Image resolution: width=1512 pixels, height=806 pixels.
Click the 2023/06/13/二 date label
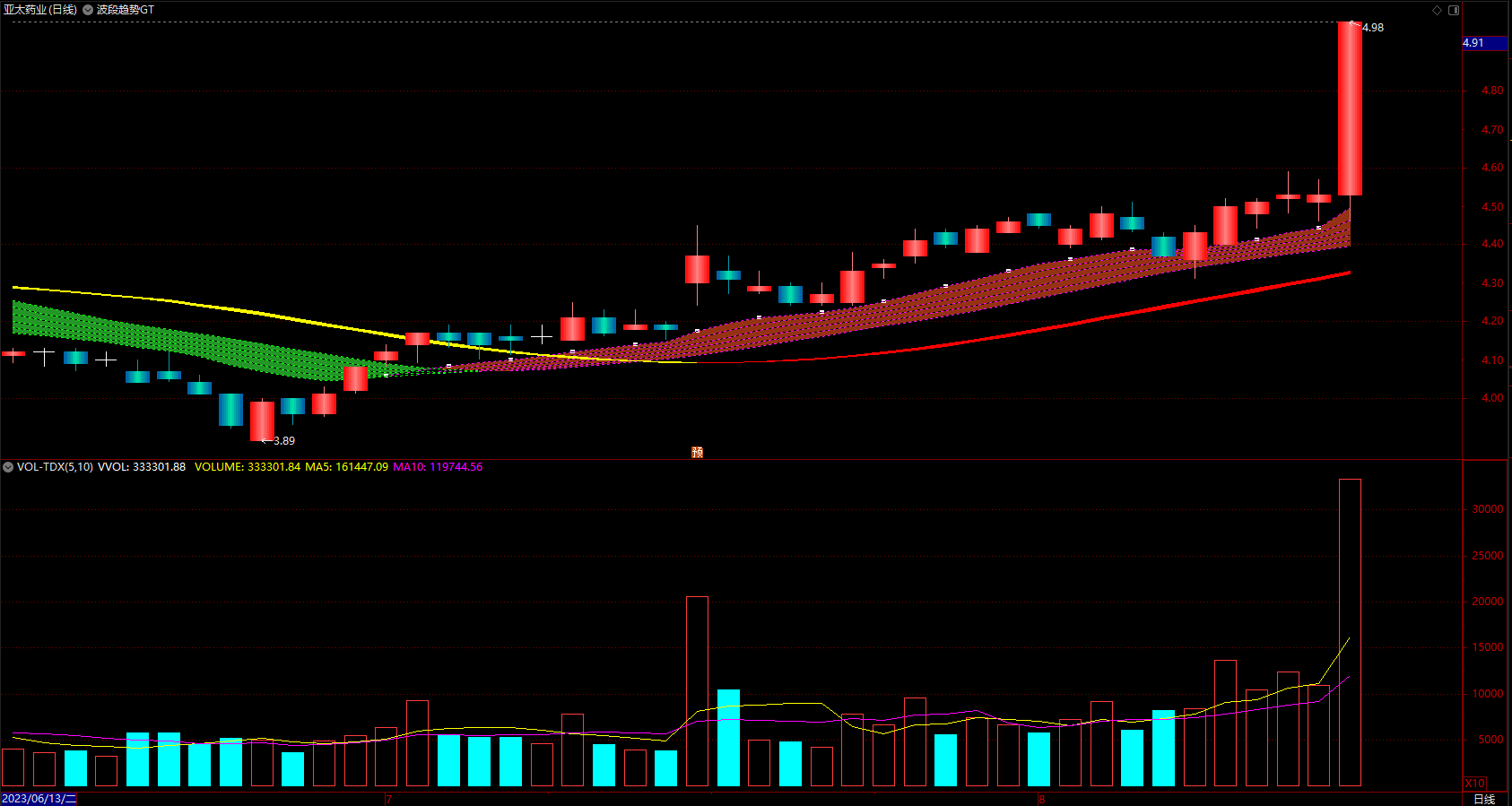pyautogui.click(x=39, y=799)
